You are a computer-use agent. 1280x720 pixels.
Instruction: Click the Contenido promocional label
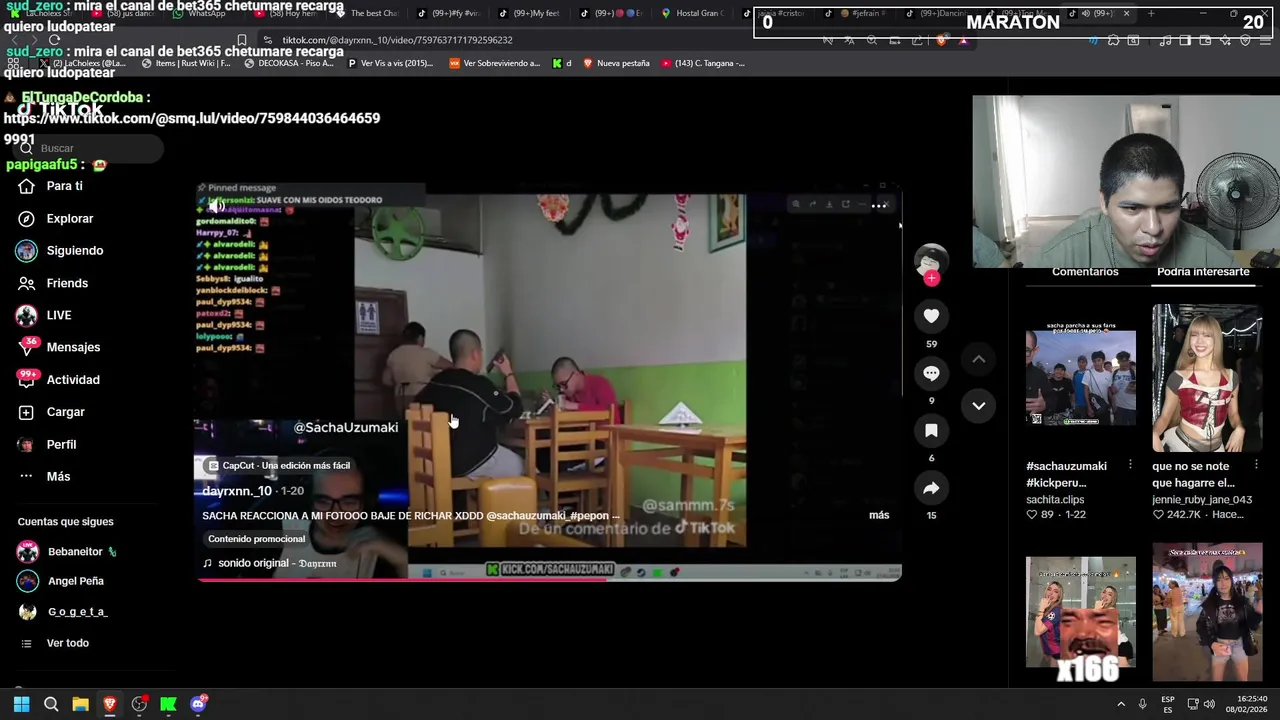256,539
